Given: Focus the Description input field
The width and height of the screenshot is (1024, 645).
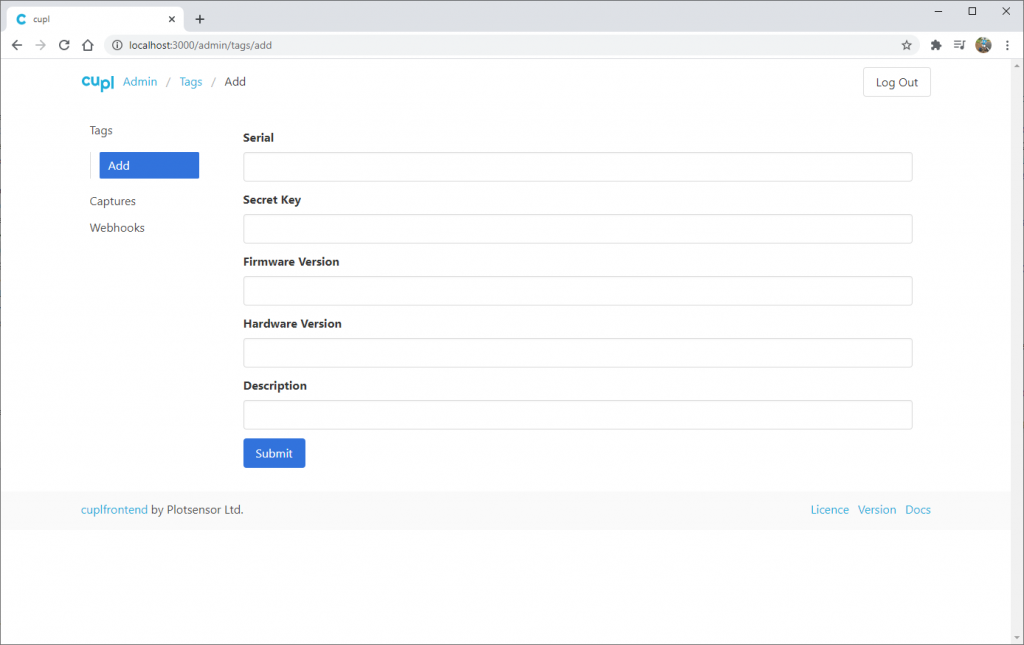Looking at the screenshot, I should point(578,415).
